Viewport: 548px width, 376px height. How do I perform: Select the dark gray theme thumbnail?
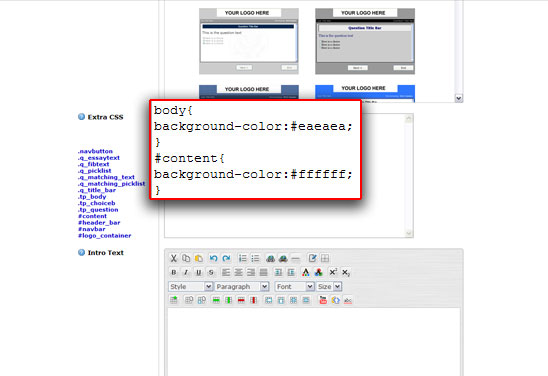point(365,41)
